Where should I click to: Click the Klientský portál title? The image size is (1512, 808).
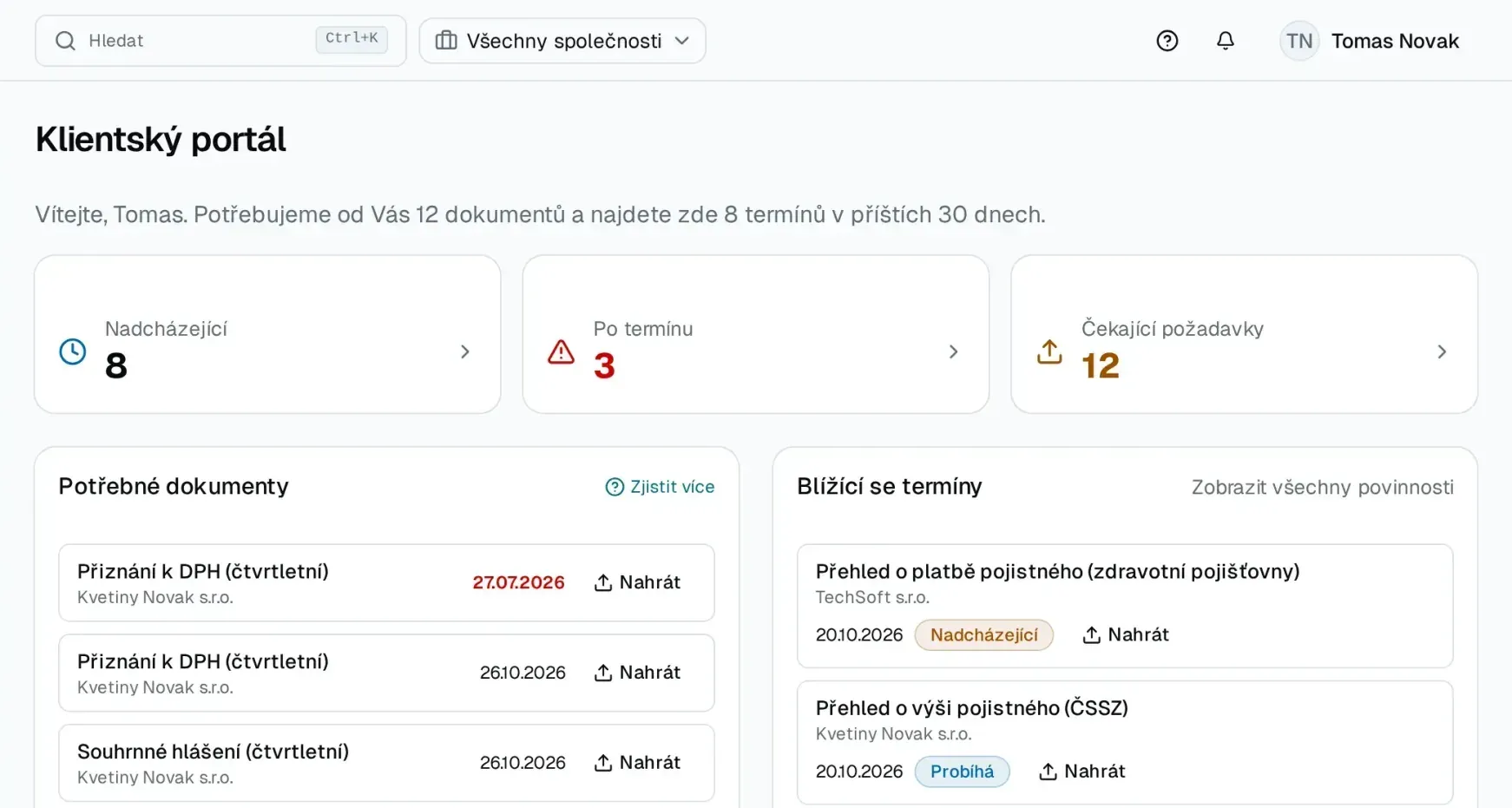click(161, 140)
